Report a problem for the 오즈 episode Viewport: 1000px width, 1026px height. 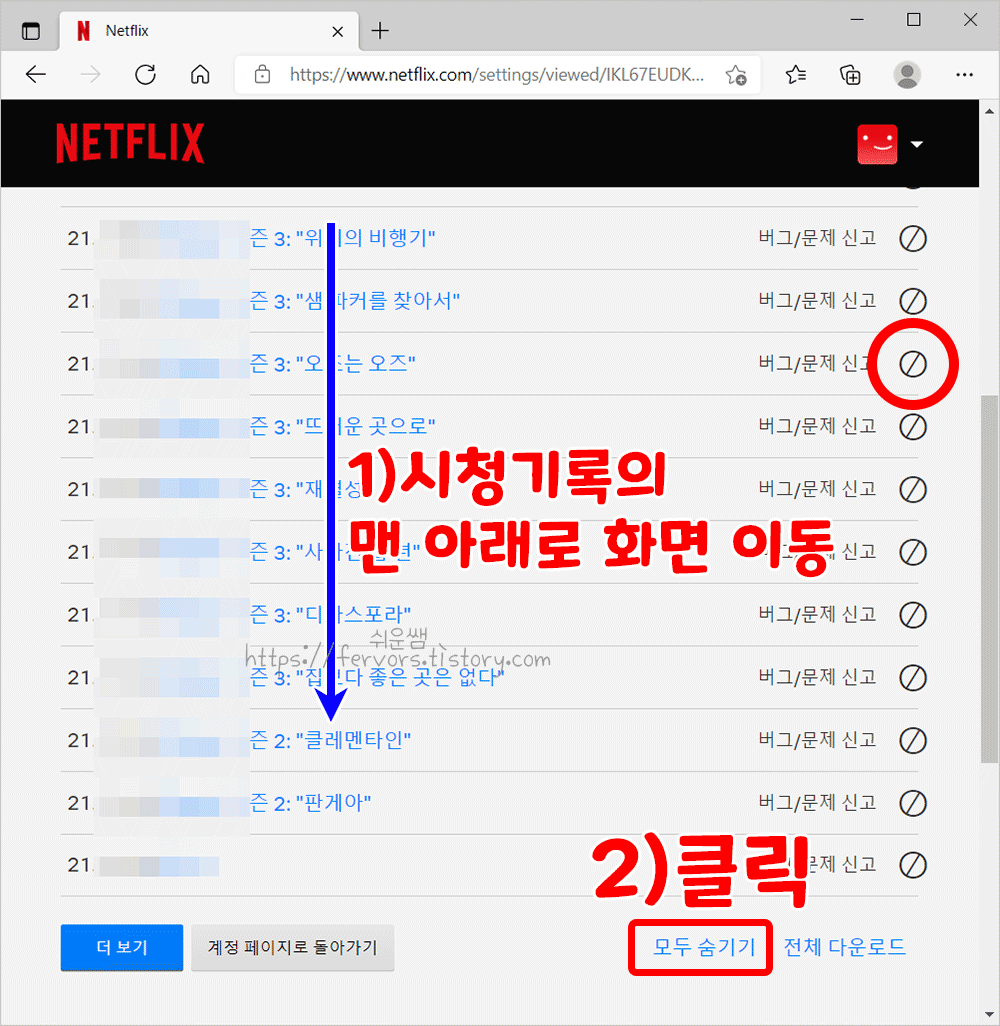tap(817, 364)
